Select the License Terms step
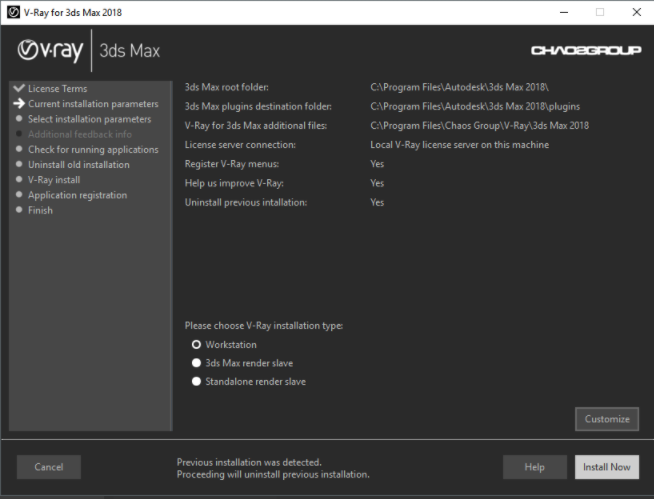 [58, 88]
